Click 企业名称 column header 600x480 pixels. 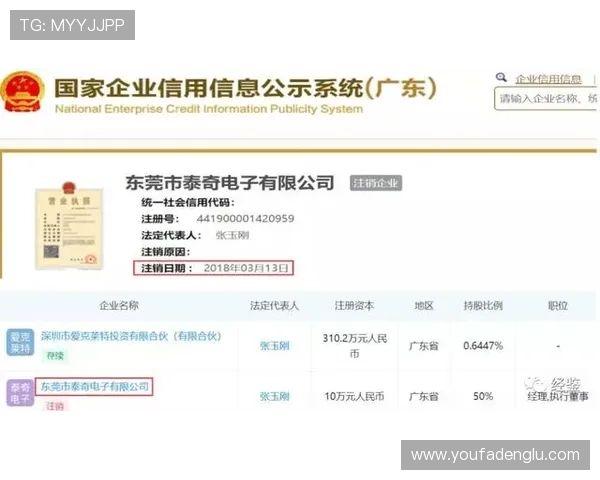click(x=119, y=305)
